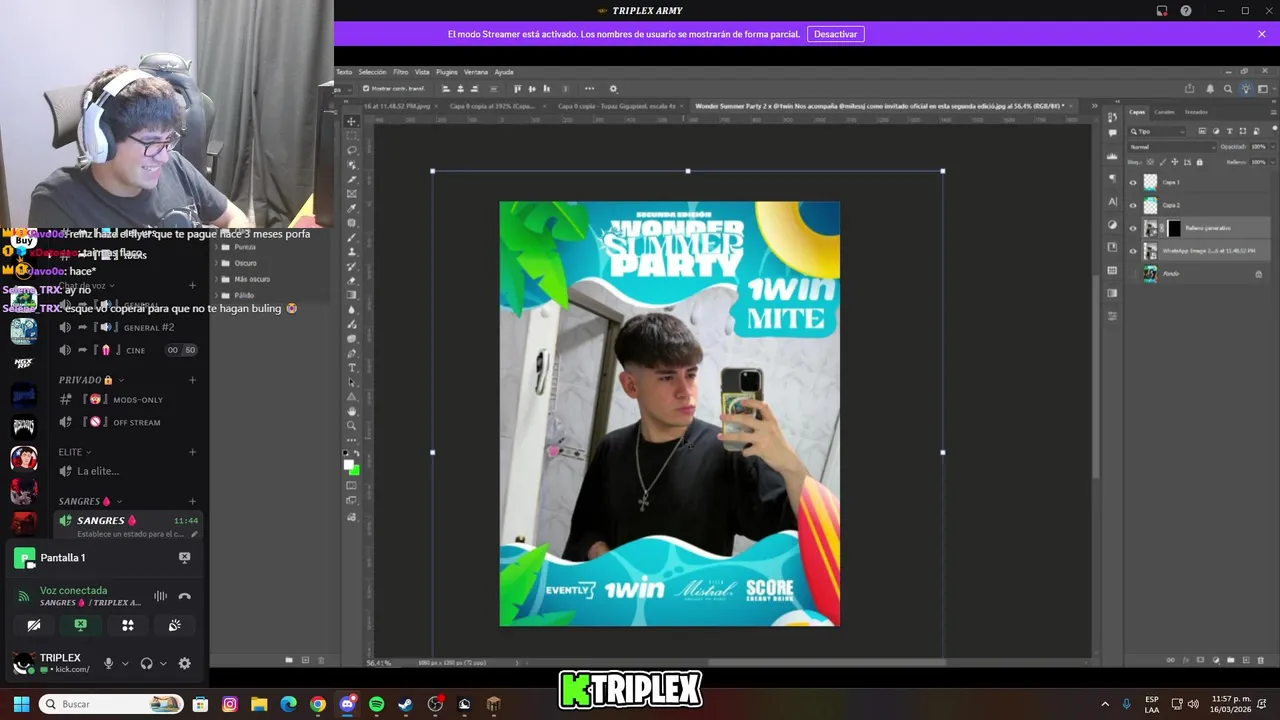Select the Crop tool

coord(351,179)
